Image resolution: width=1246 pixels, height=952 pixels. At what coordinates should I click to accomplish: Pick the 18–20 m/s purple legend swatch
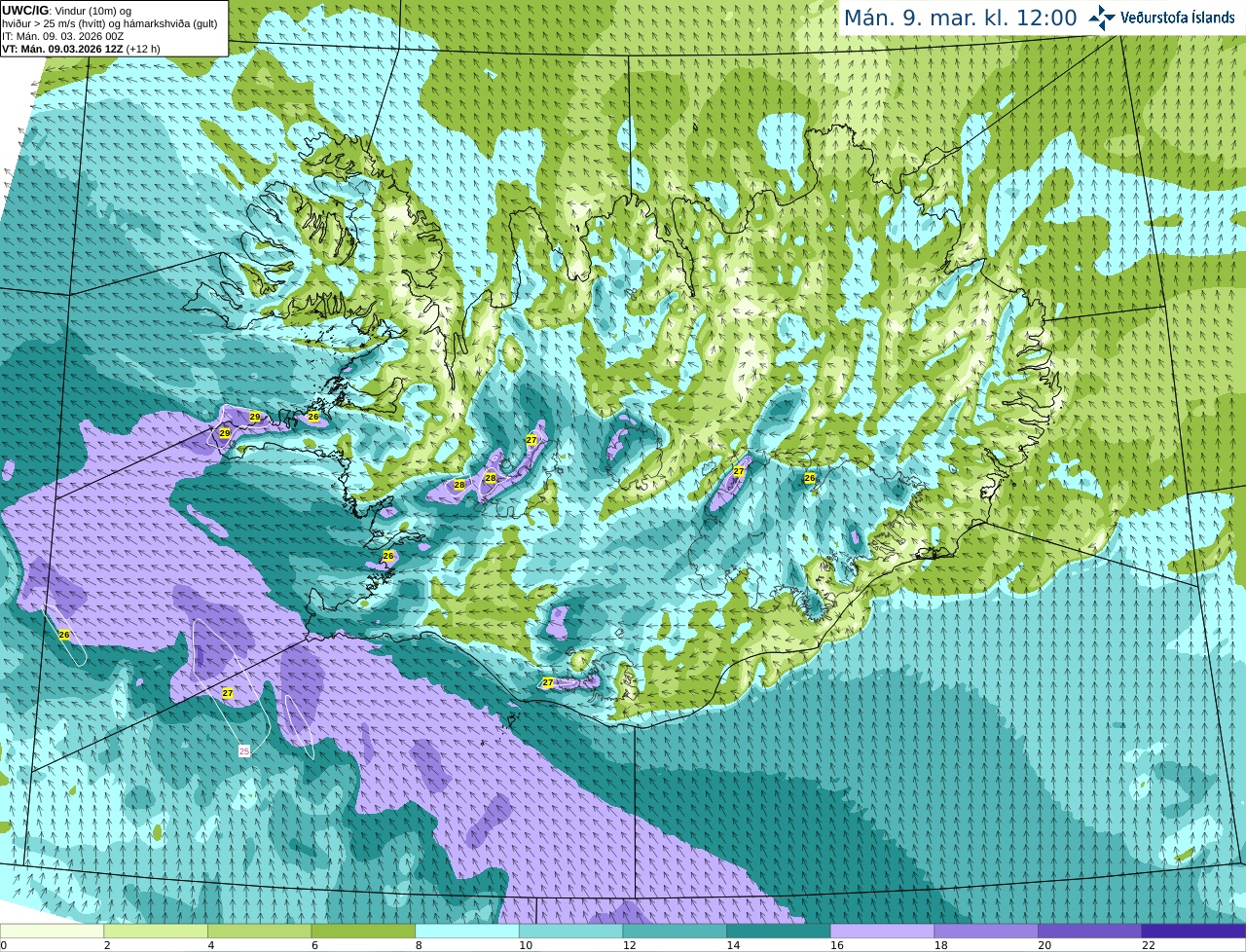point(986,931)
